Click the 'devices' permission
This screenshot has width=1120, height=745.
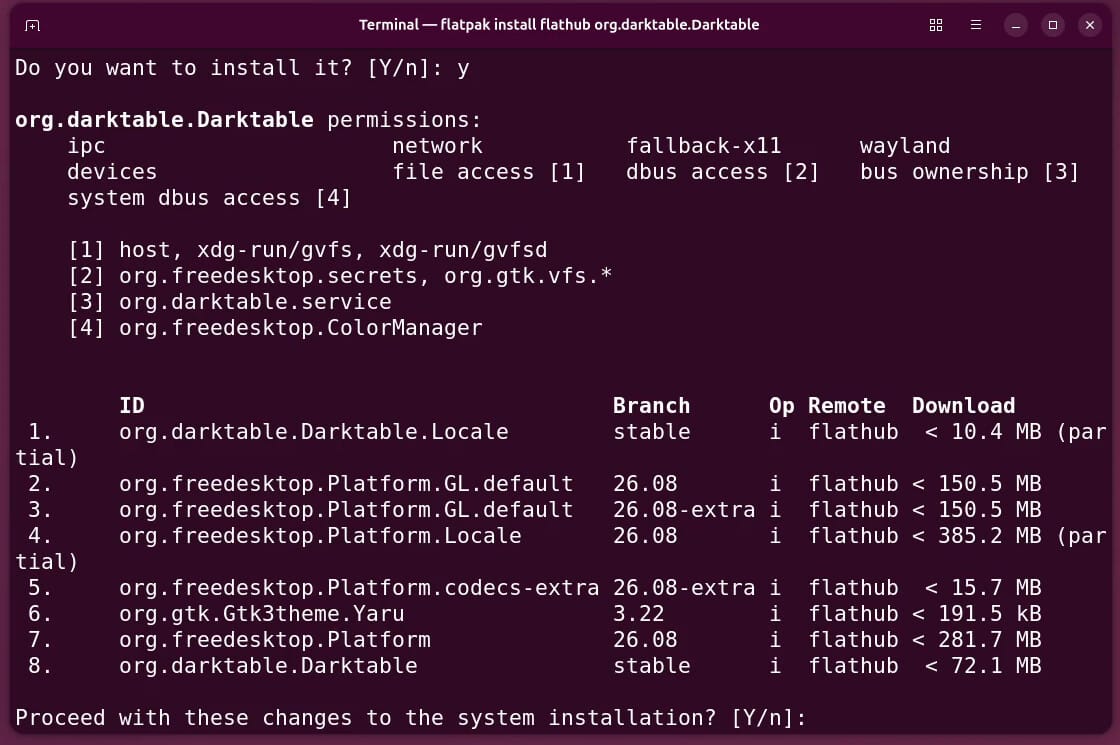click(112, 171)
